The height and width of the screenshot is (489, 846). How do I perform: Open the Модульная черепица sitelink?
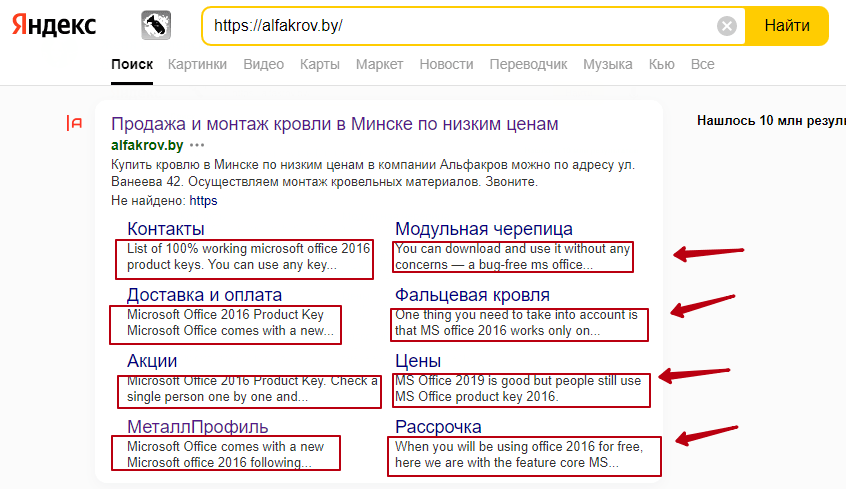(484, 229)
